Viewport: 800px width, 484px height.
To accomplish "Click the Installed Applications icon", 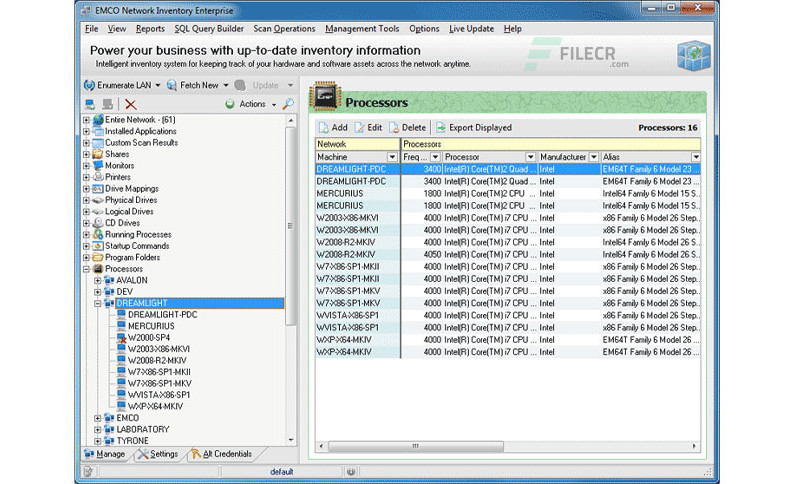I will [98, 131].
